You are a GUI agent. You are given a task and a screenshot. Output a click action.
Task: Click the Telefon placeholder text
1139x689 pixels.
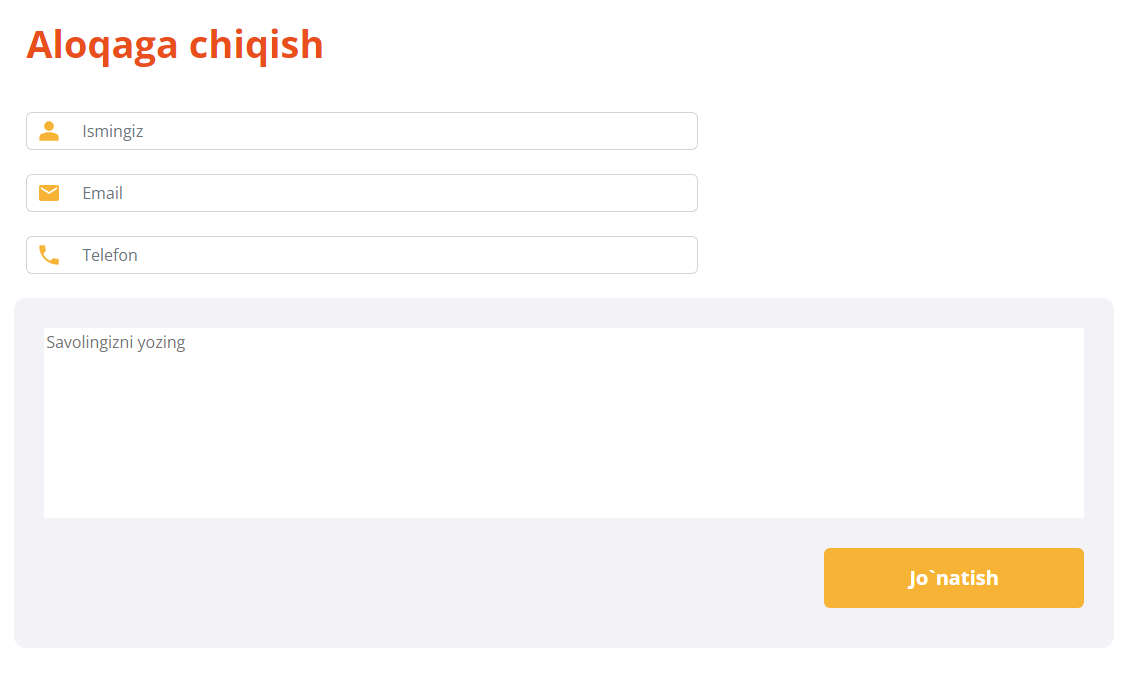point(110,255)
